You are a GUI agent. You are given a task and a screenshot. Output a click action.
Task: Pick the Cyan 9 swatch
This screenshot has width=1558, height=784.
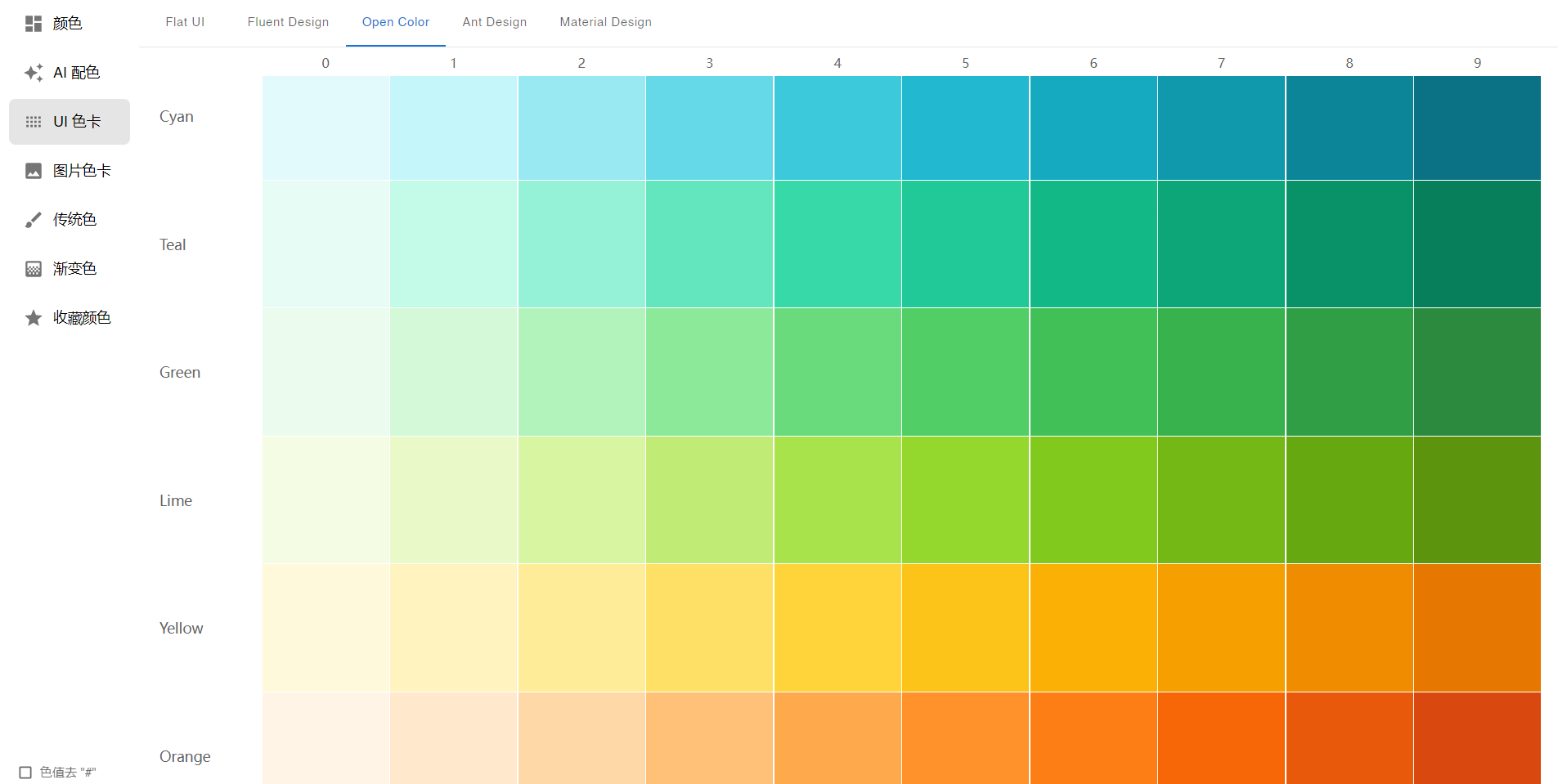click(x=1477, y=128)
